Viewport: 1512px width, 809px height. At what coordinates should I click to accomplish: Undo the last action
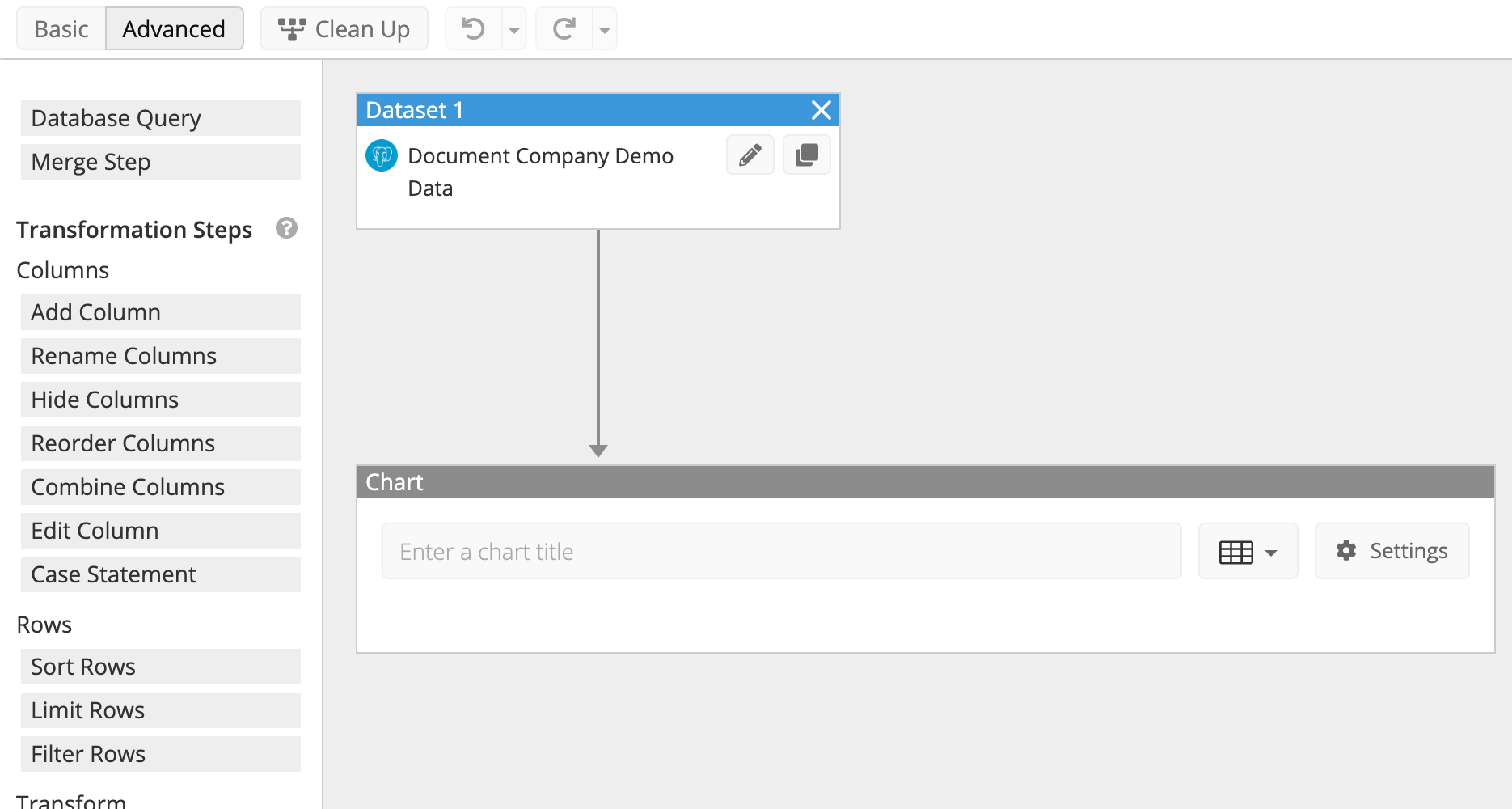click(474, 29)
